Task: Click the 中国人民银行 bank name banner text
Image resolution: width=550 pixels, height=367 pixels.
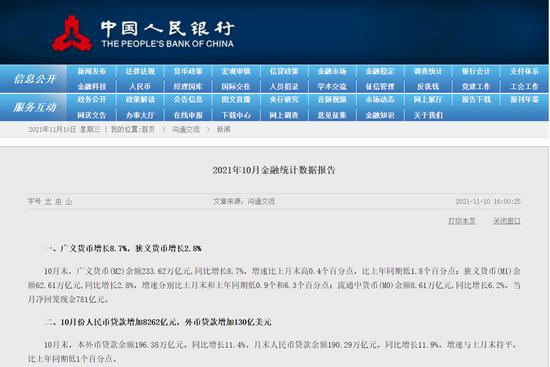Action: click(167, 29)
